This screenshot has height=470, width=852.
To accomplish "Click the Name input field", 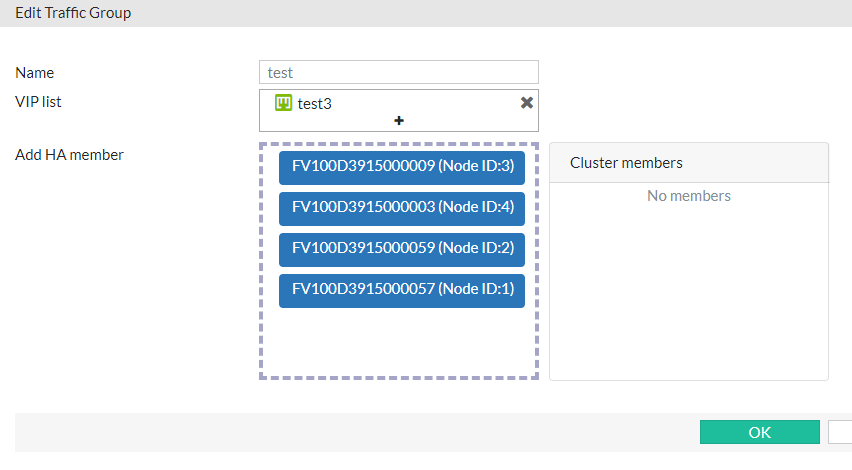I will 399,72.
